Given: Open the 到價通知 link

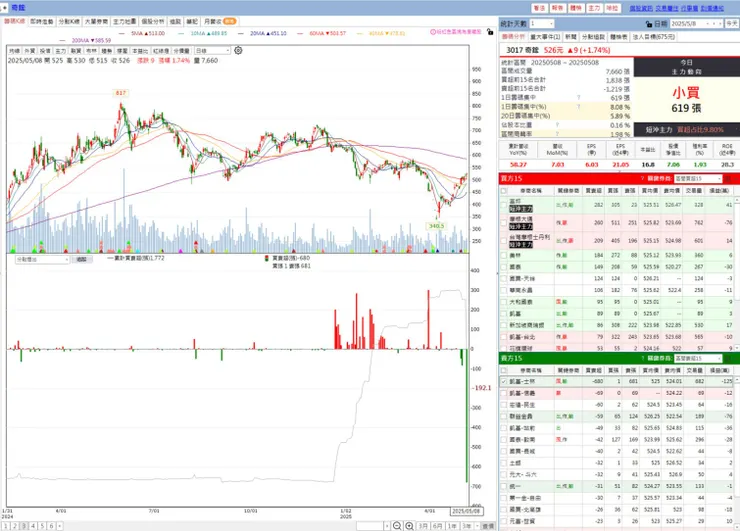Looking at the screenshot, I should click(713, 8).
